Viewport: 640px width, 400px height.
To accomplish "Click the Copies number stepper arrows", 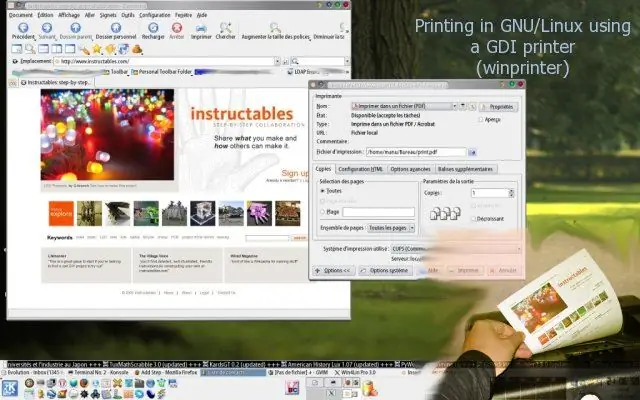I will pyautogui.click(x=511, y=193).
